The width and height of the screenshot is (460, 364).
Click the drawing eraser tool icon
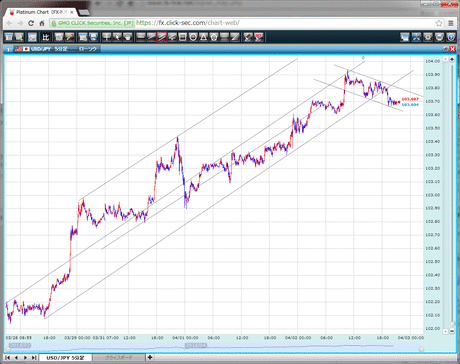click(248, 37)
